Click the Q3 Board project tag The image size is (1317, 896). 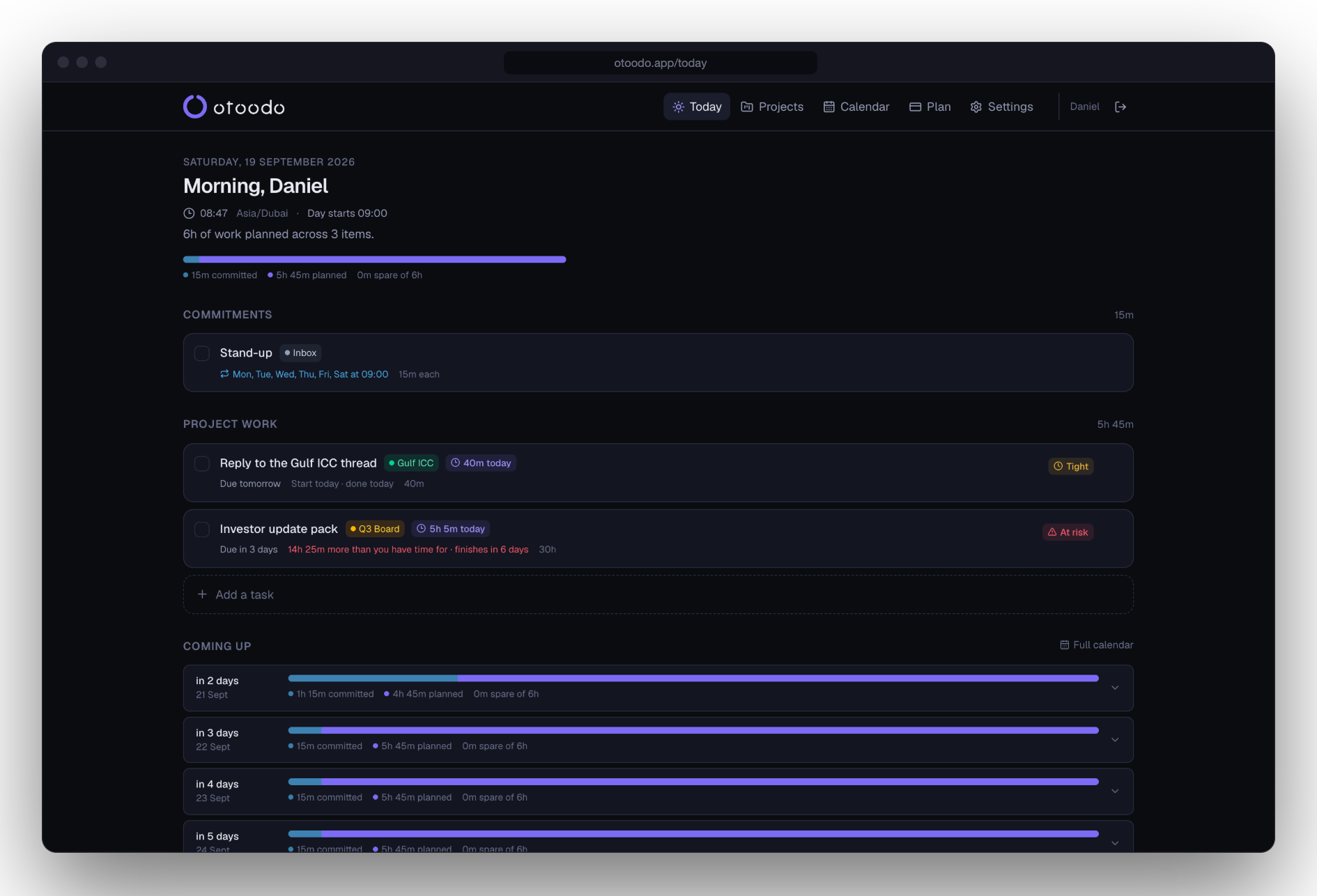(375, 529)
